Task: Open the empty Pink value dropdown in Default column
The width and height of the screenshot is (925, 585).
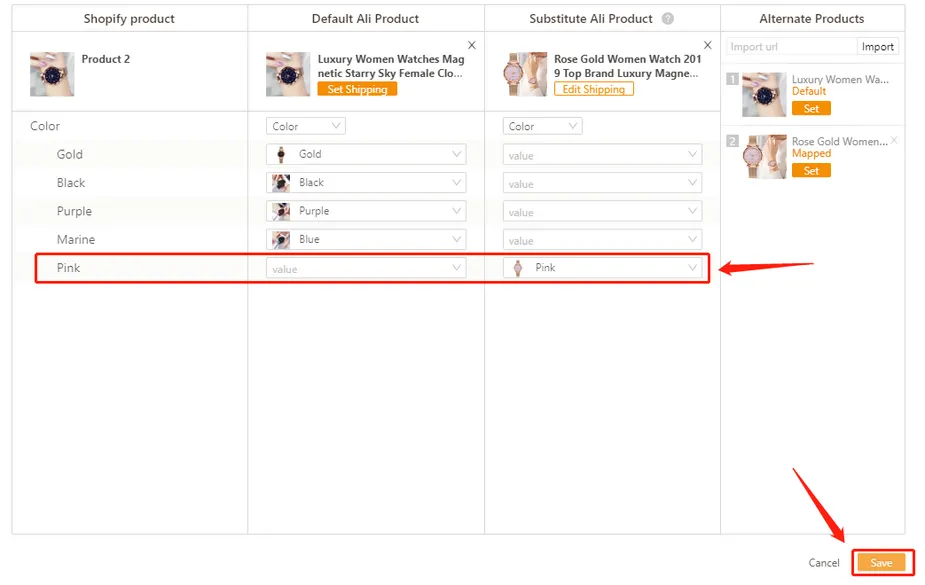Action: pos(366,268)
